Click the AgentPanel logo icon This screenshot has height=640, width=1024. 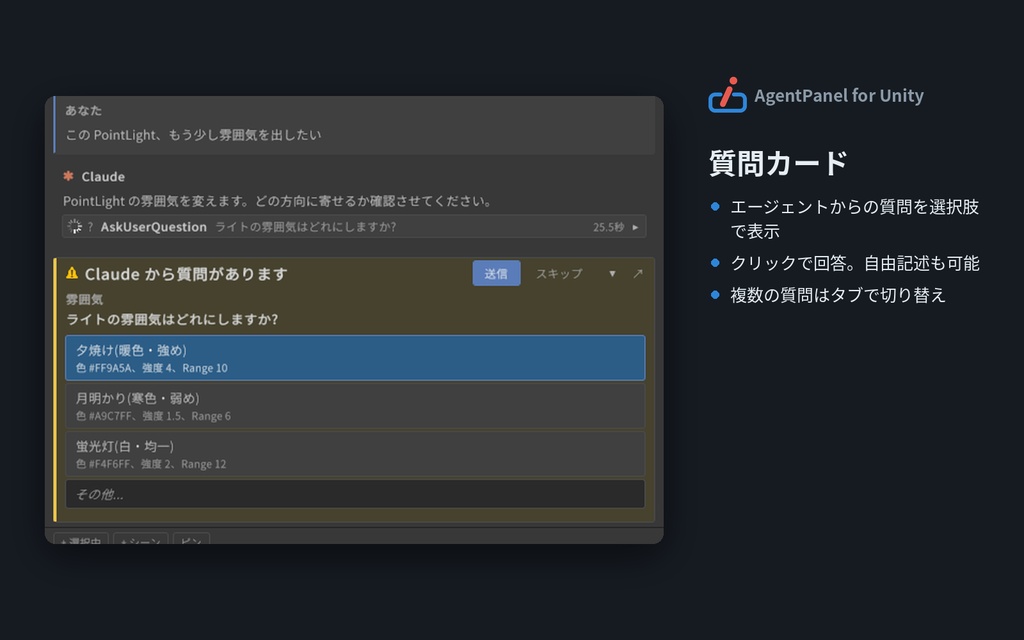[x=728, y=95]
